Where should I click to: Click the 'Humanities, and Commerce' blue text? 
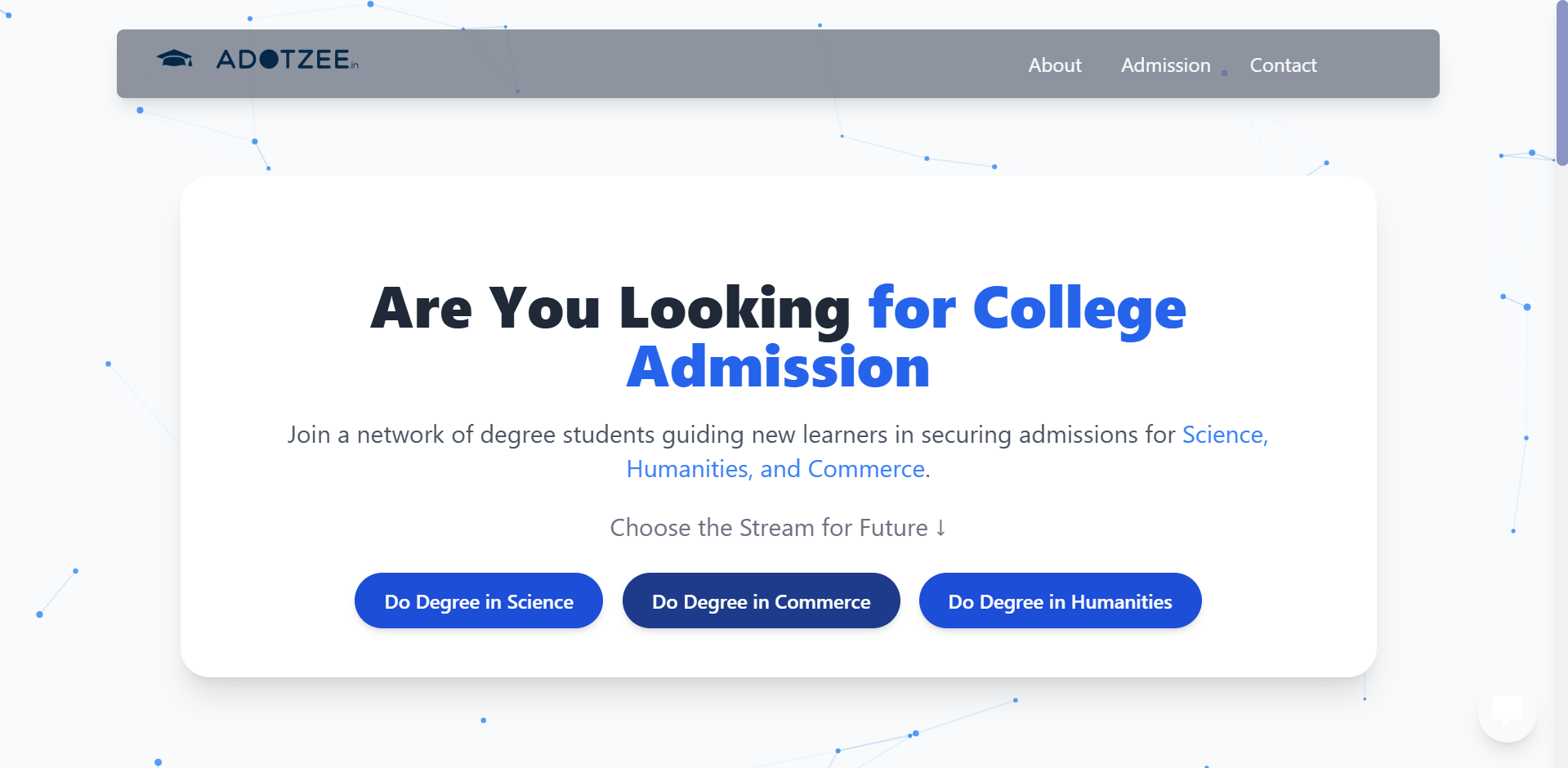pos(775,469)
